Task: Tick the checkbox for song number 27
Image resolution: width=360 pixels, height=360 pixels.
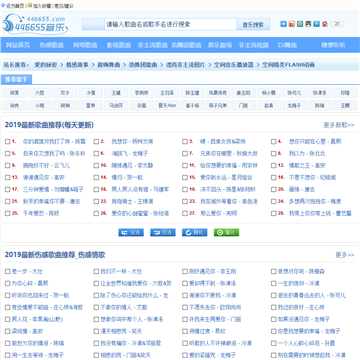Action: click(x=185, y=214)
